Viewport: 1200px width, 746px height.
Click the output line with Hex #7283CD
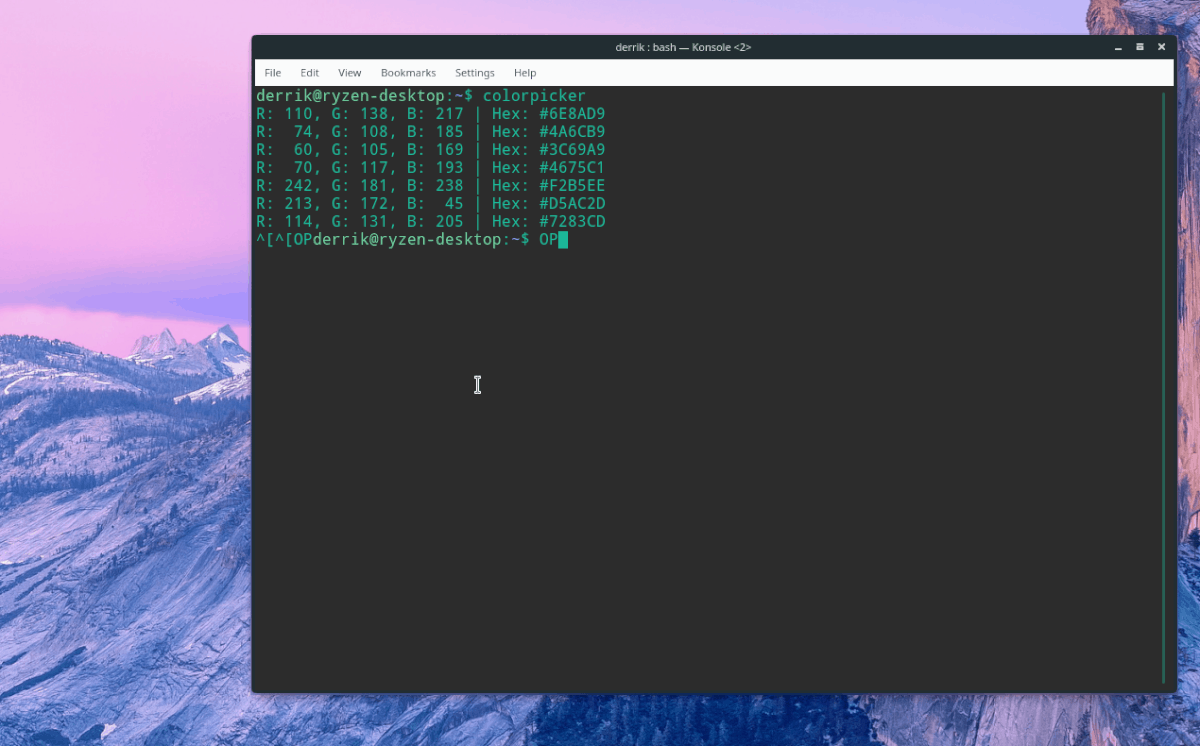(x=431, y=222)
